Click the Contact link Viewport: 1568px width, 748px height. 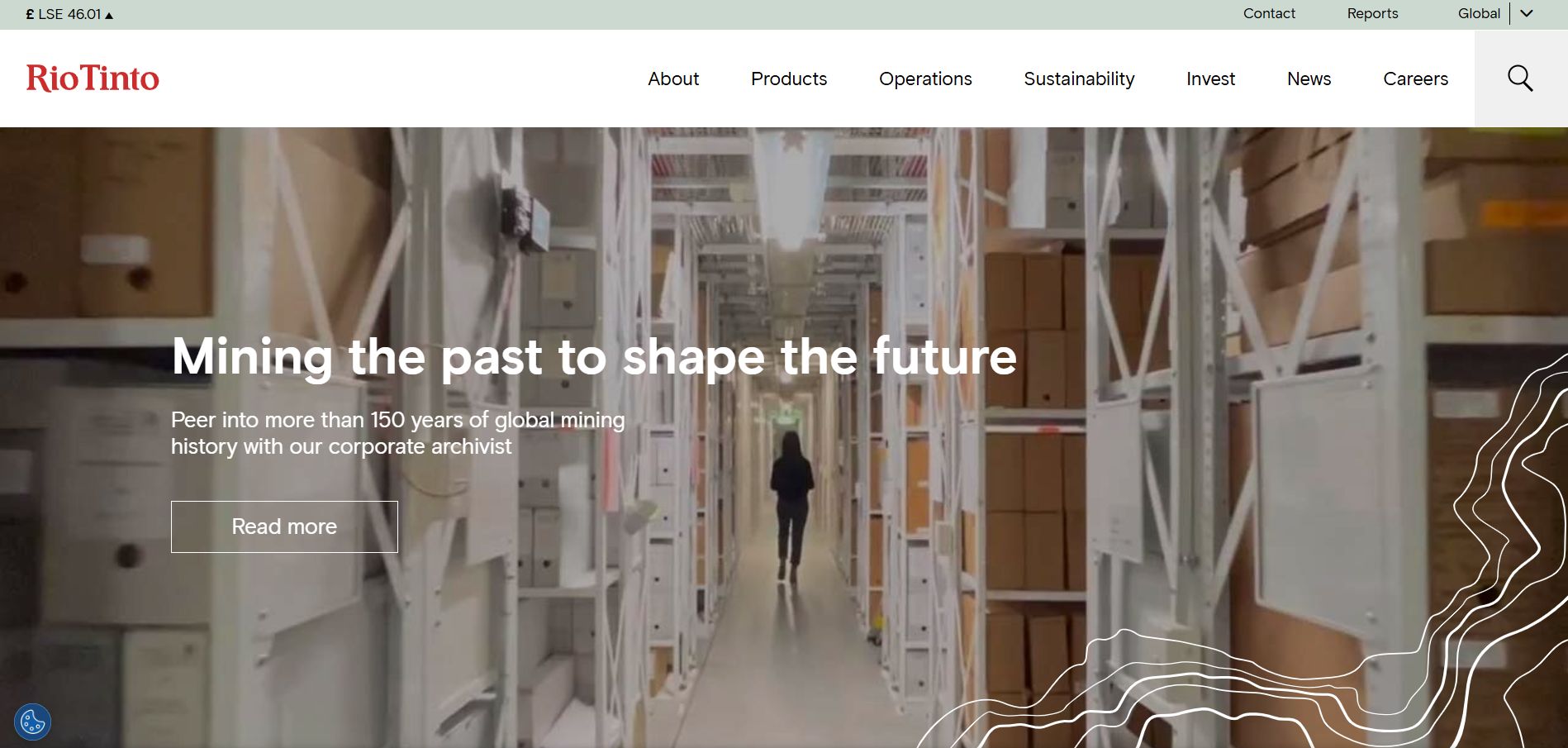[x=1269, y=13]
